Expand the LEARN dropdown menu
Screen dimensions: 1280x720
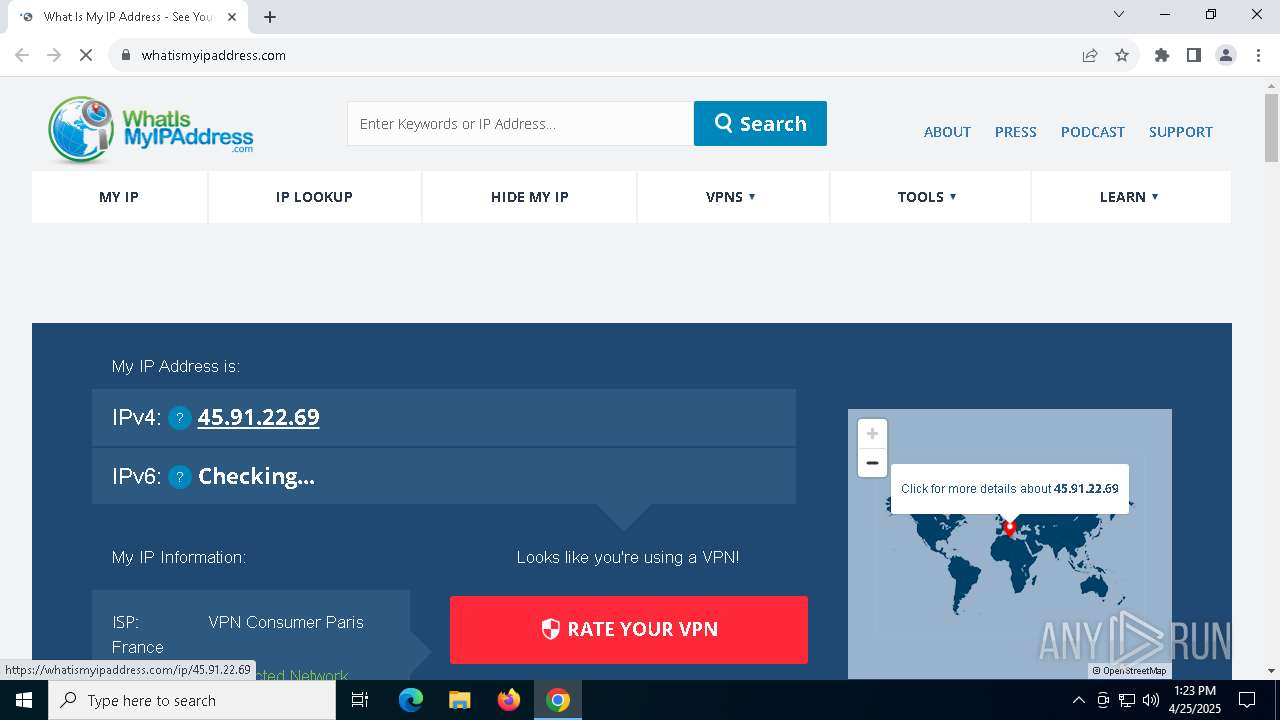(1130, 197)
